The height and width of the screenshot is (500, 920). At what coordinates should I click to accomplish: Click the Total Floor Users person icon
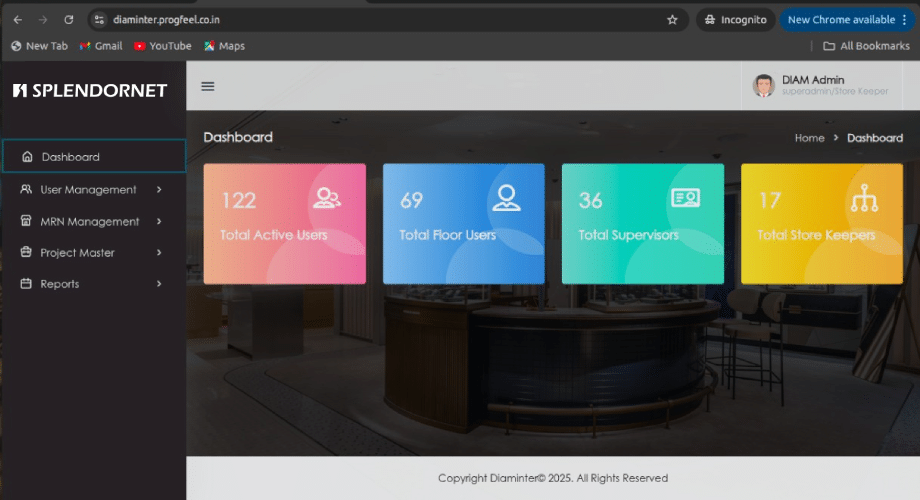coord(506,198)
